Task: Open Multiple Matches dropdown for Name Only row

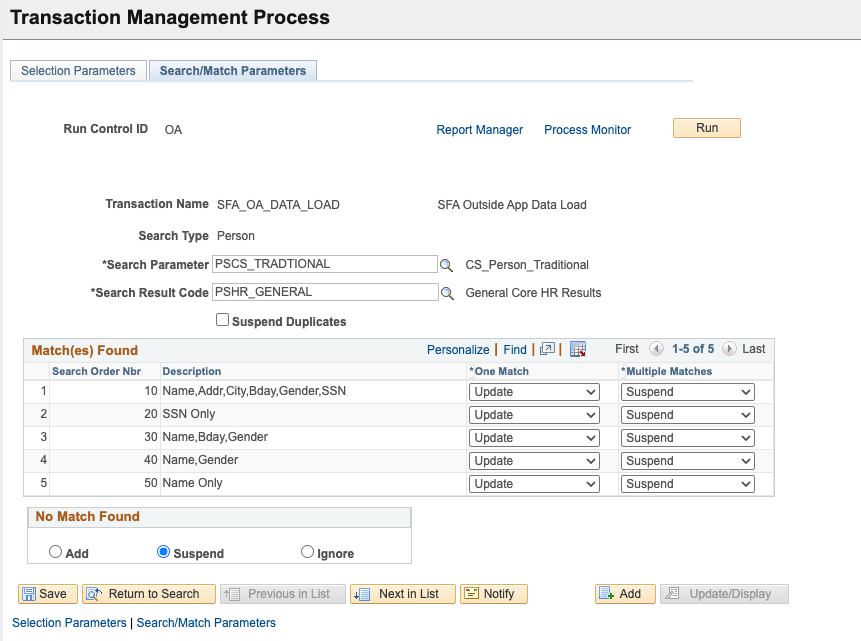Action: [x=687, y=483]
